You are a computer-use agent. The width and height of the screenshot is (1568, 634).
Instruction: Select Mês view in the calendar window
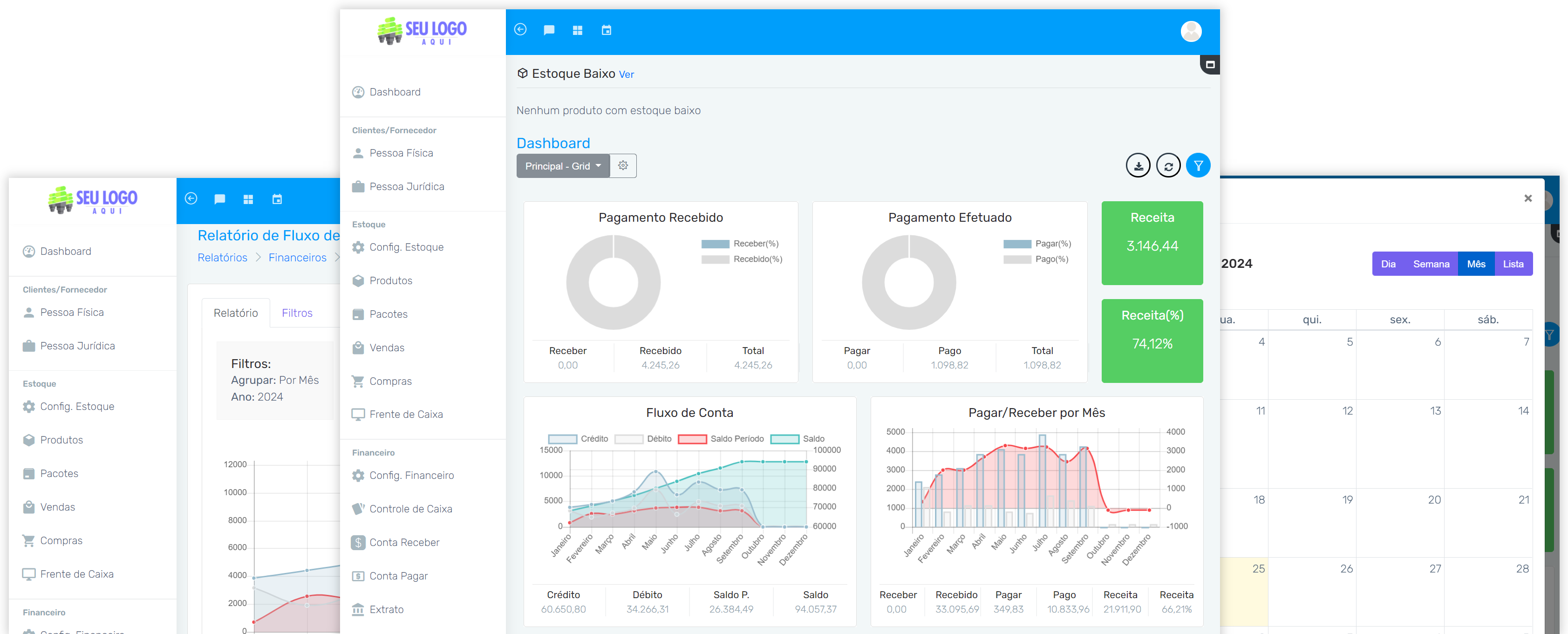coord(1476,264)
